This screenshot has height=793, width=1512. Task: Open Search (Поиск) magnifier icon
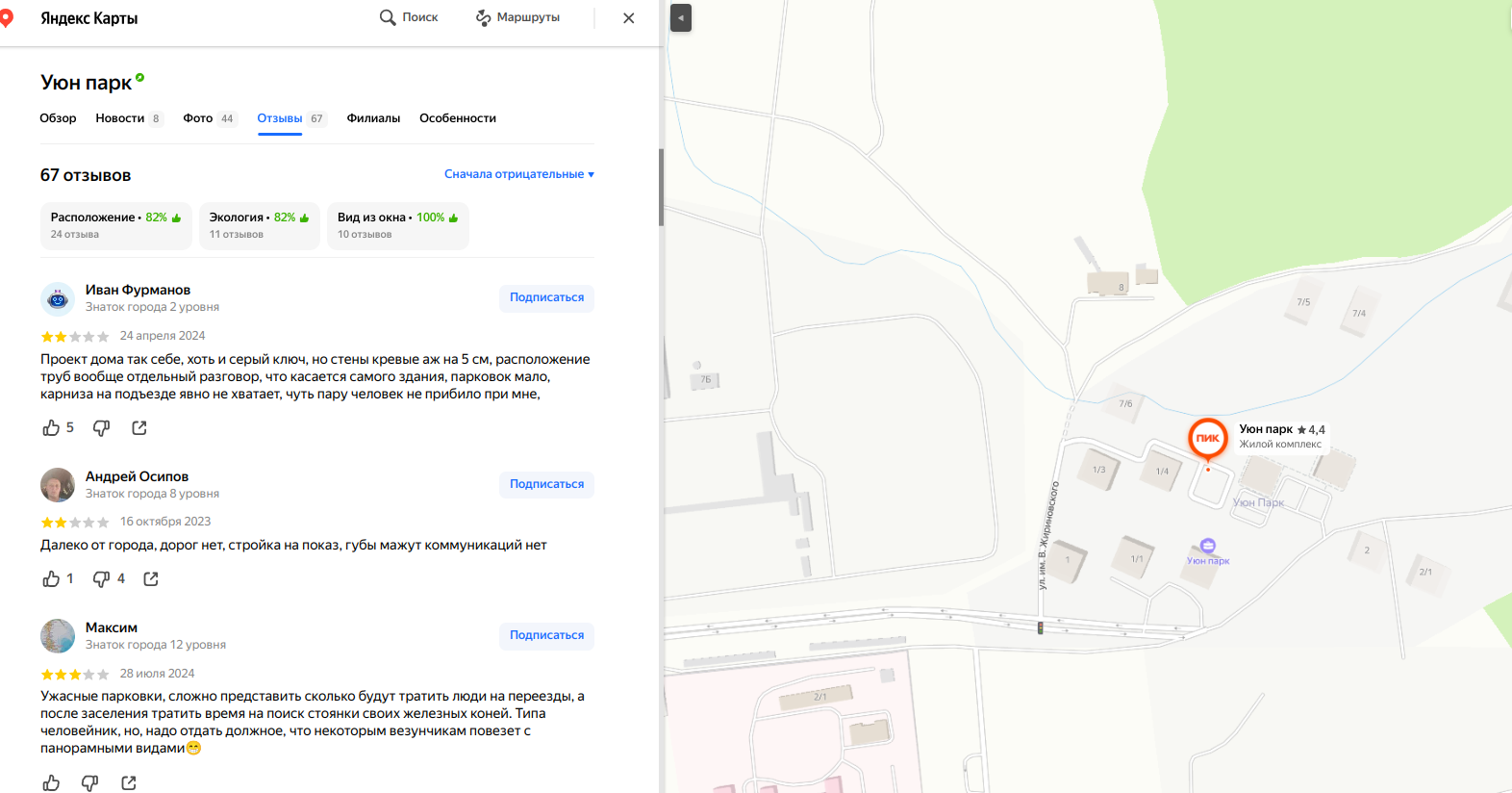(x=388, y=17)
